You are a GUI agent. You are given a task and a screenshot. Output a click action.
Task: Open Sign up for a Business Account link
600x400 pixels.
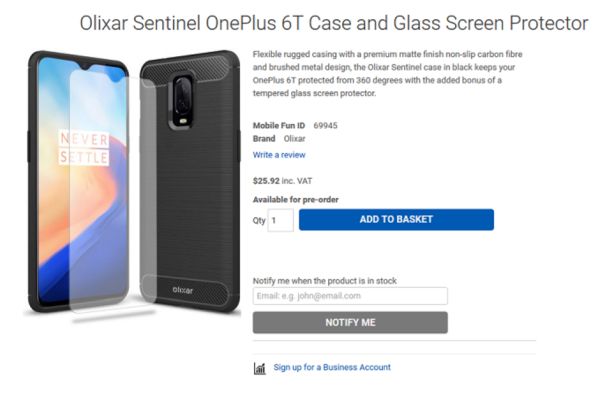pyautogui.click(x=332, y=367)
